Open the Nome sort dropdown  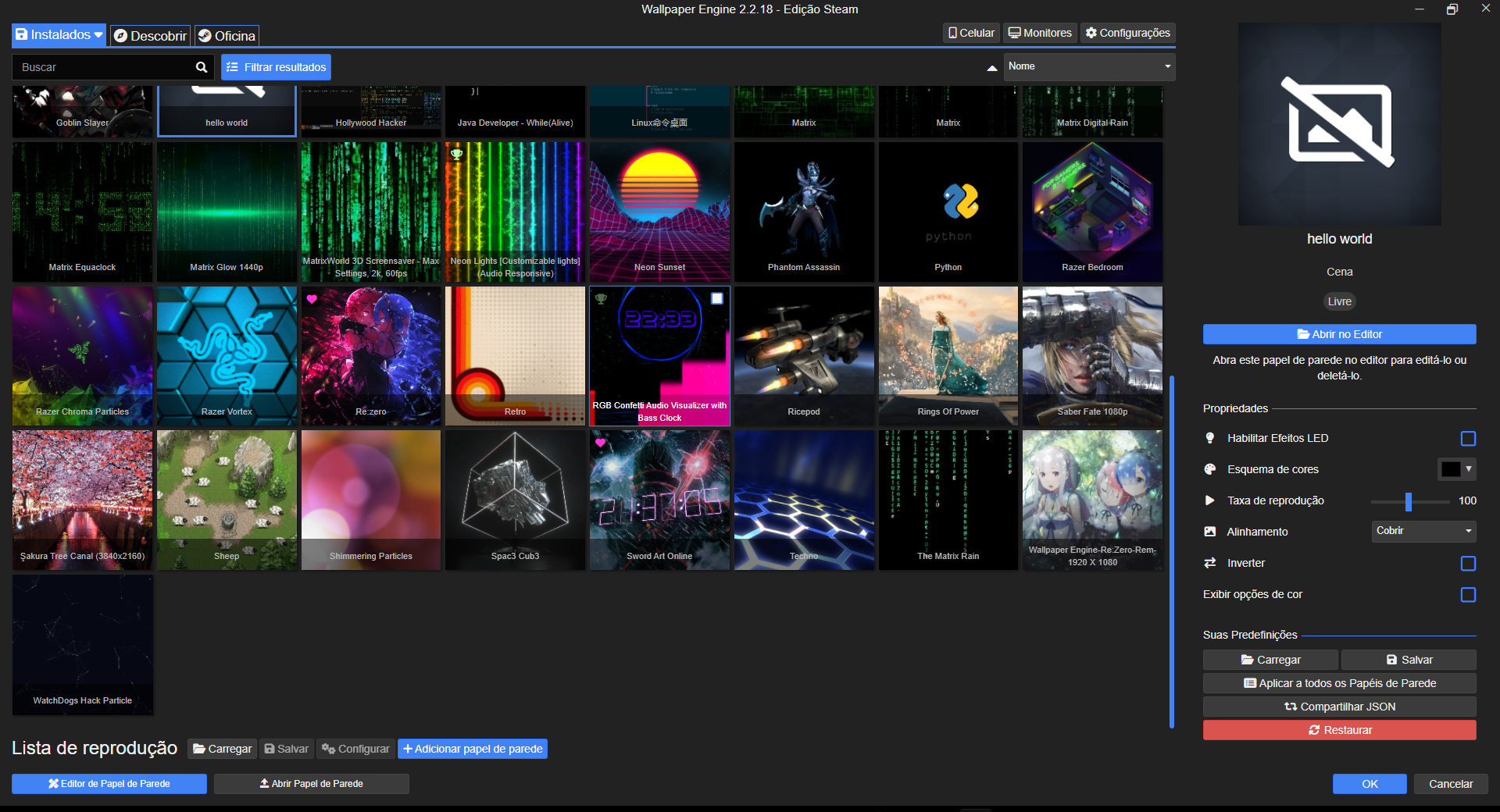coord(1088,66)
